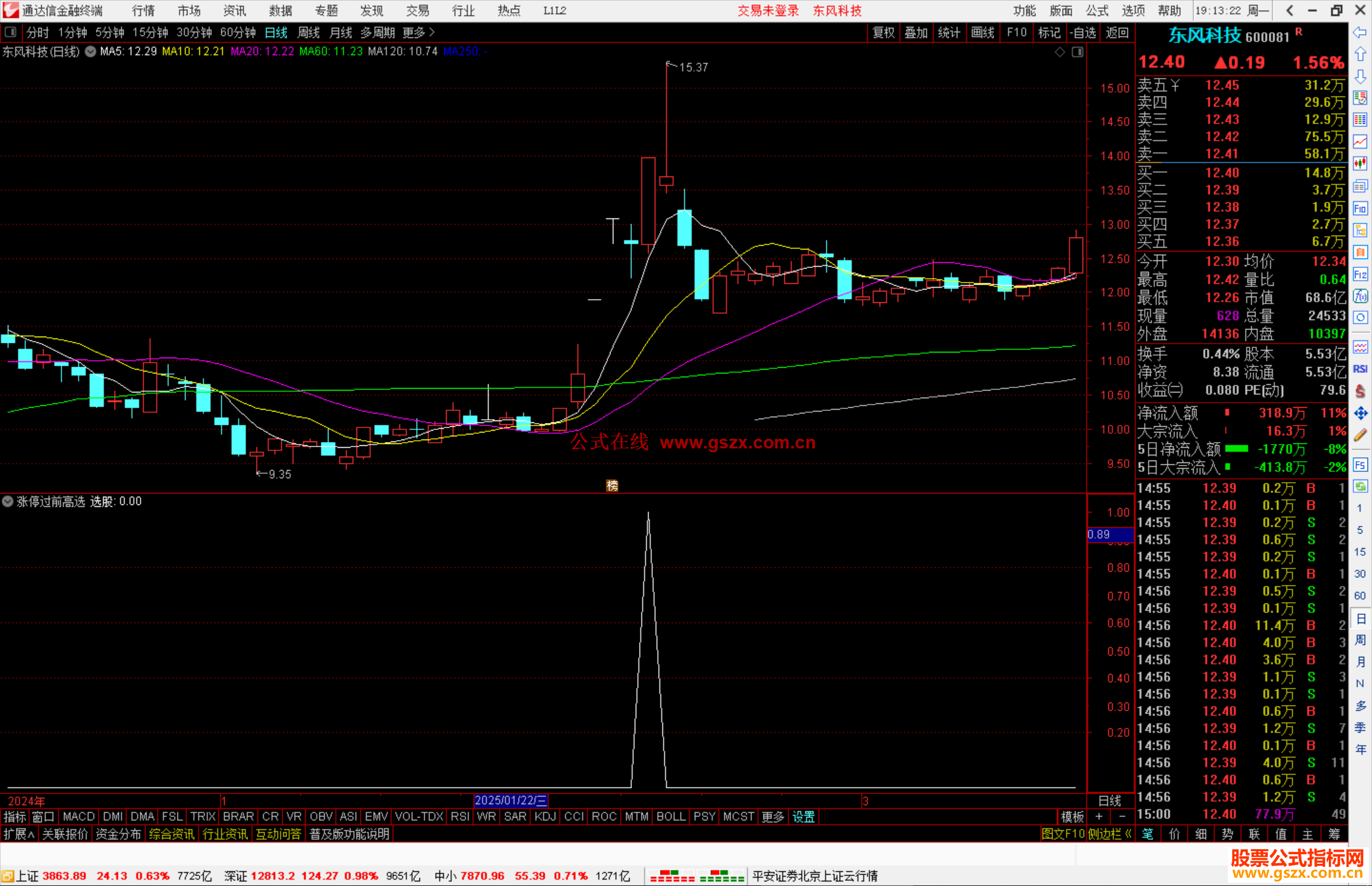Viewport: 1372px width, 886px height.
Task: Select the MACD indicator tab
Action: coord(79,817)
